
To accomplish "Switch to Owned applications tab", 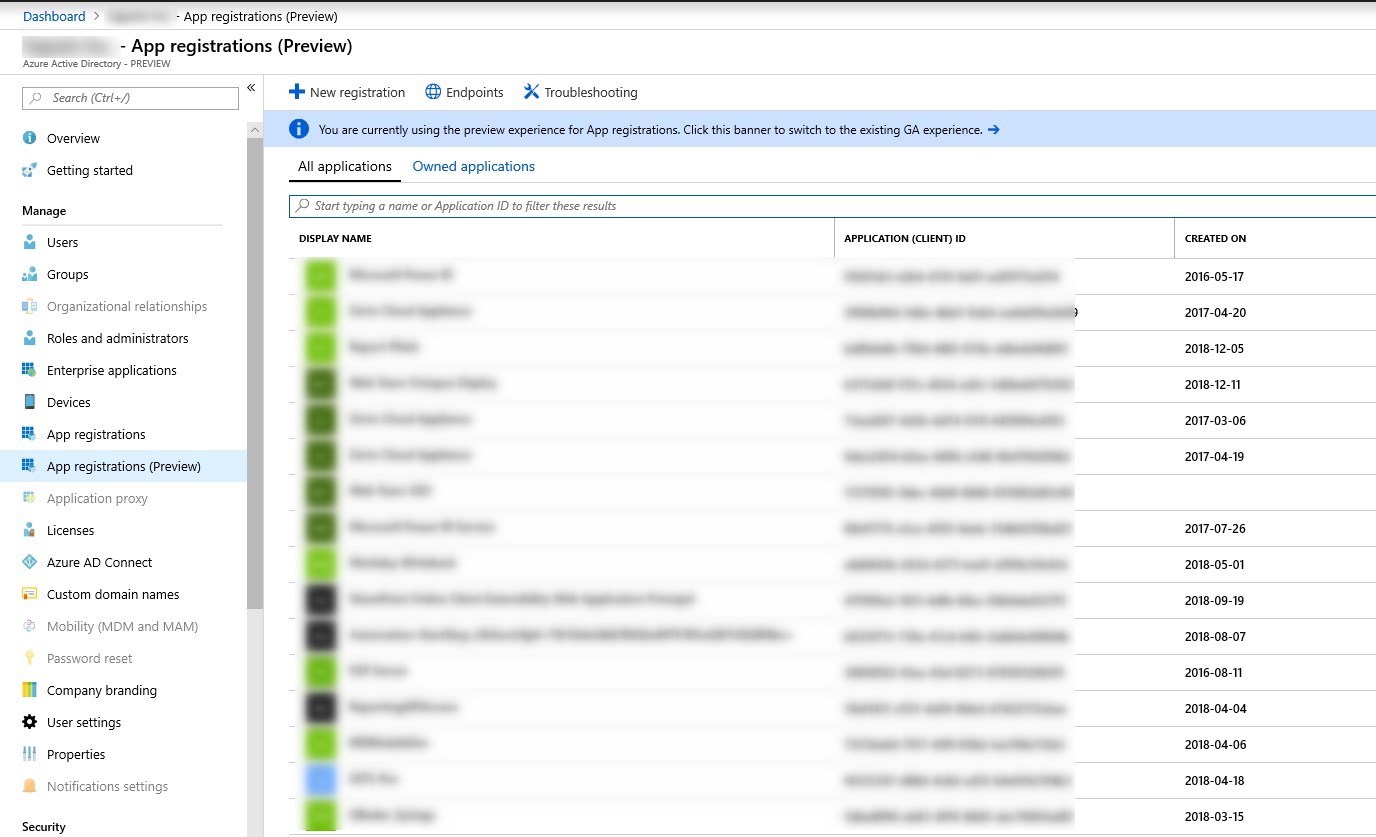I will 474,167.
